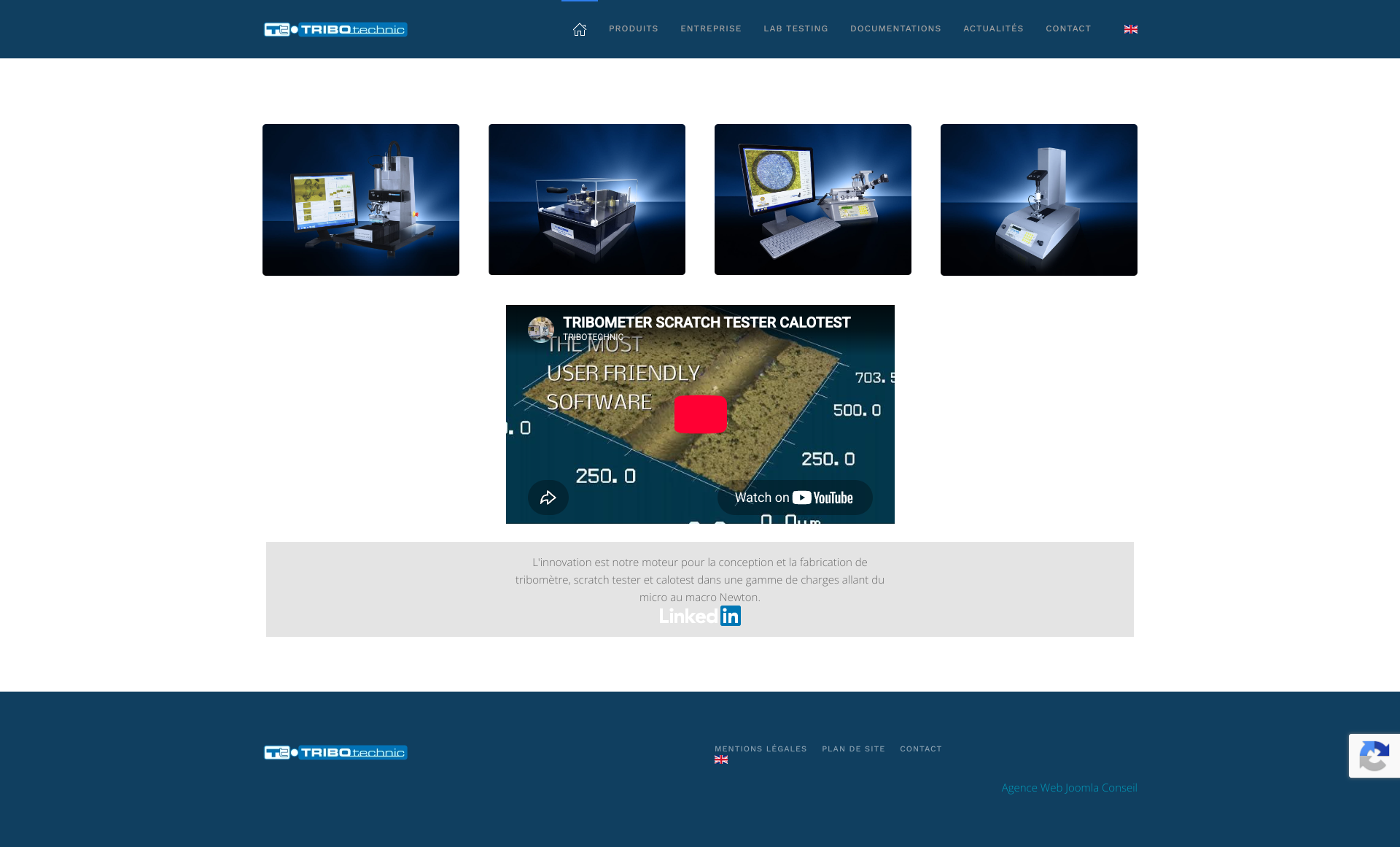Open the glass-enclosed tribometer product thumbnail

tap(587, 200)
